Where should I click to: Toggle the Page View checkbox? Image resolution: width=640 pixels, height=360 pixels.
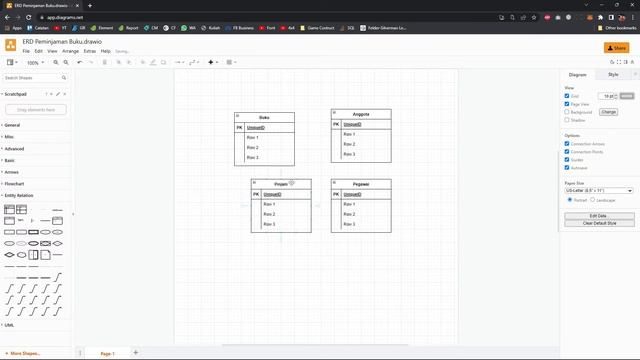(567, 104)
